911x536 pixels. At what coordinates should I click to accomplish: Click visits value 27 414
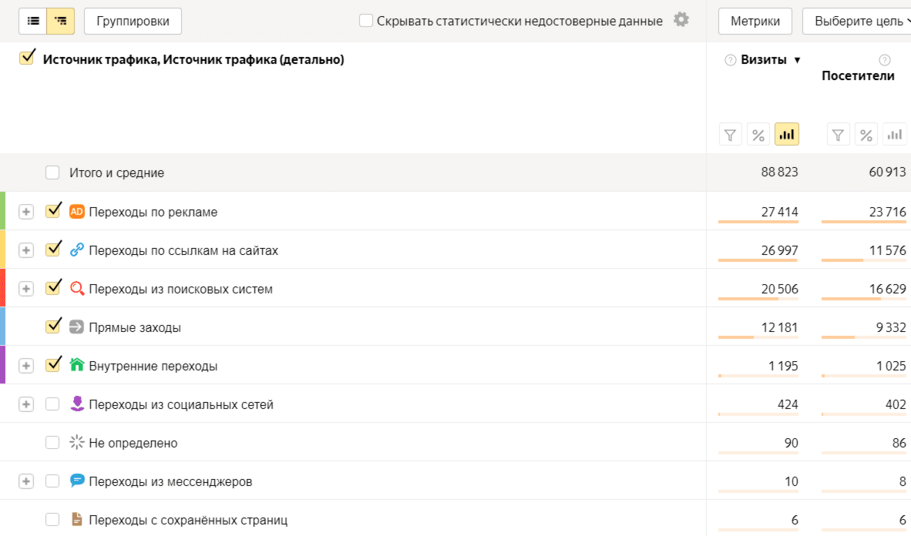[x=780, y=212]
